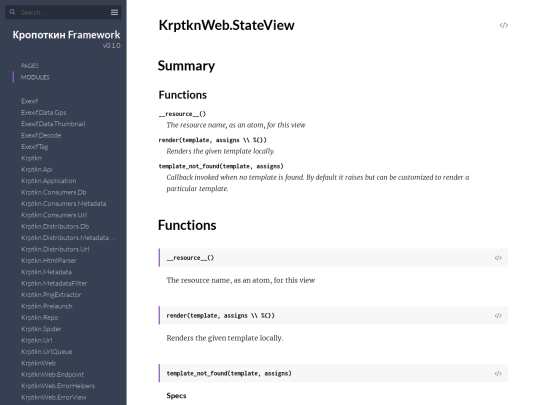Open the Exexif module
Viewport: 540px width, 405px height.
[x=30, y=101]
